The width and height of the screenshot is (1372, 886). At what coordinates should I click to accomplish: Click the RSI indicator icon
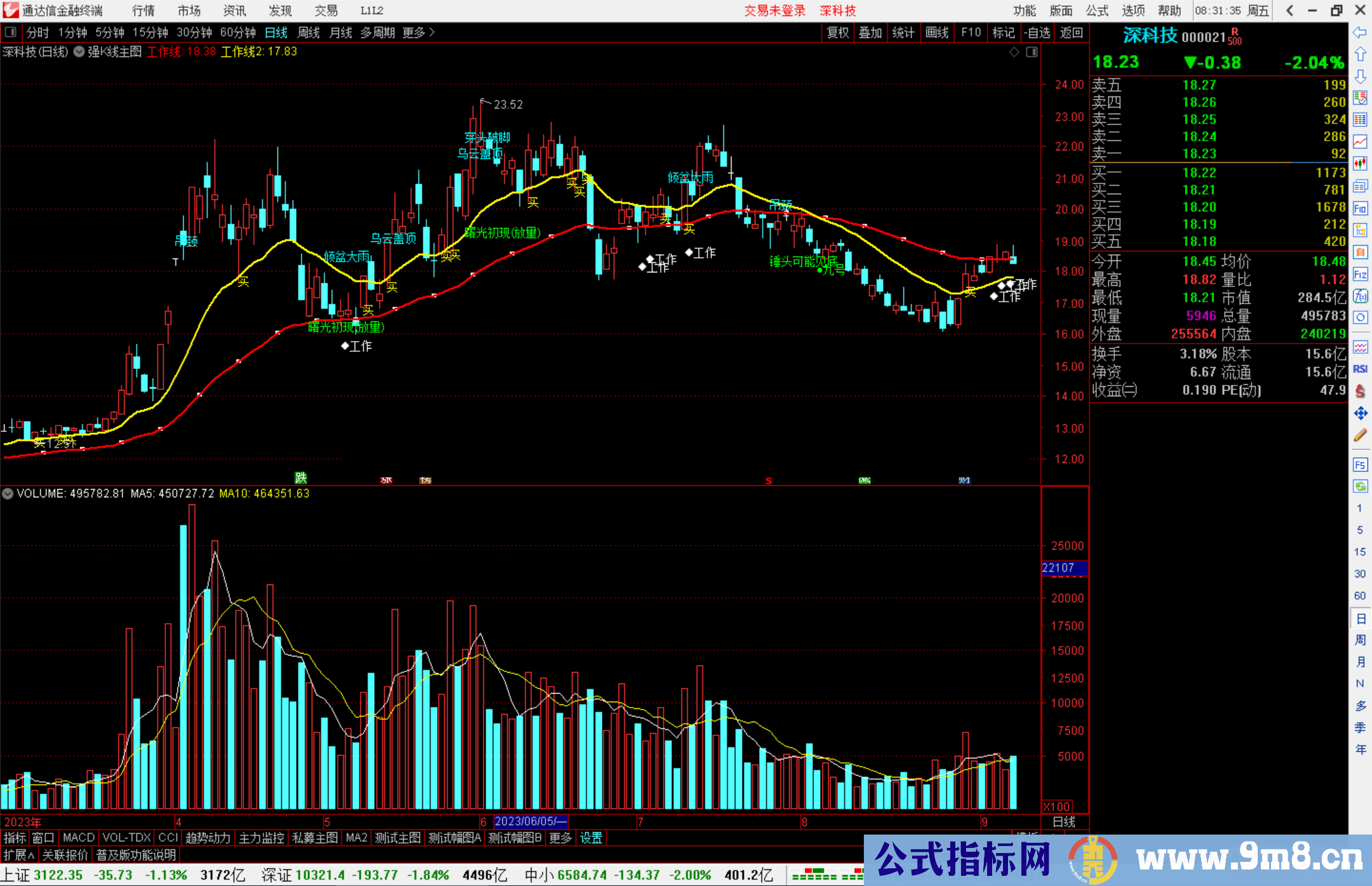(x=1360, y=369)
